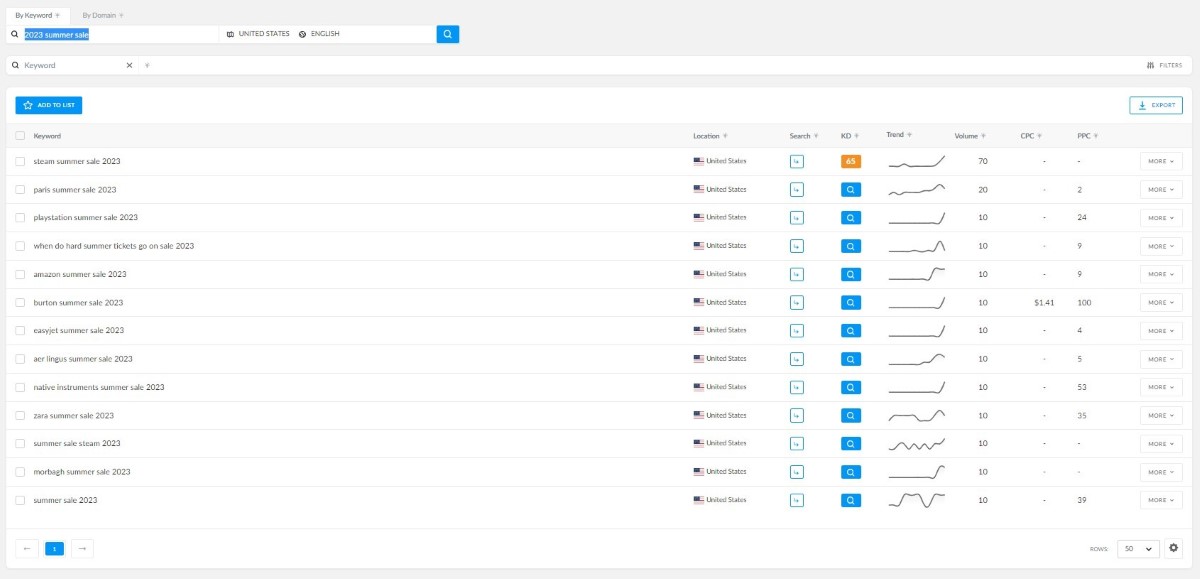Click the $1.41 CPC value

(x=1044, y=302)
